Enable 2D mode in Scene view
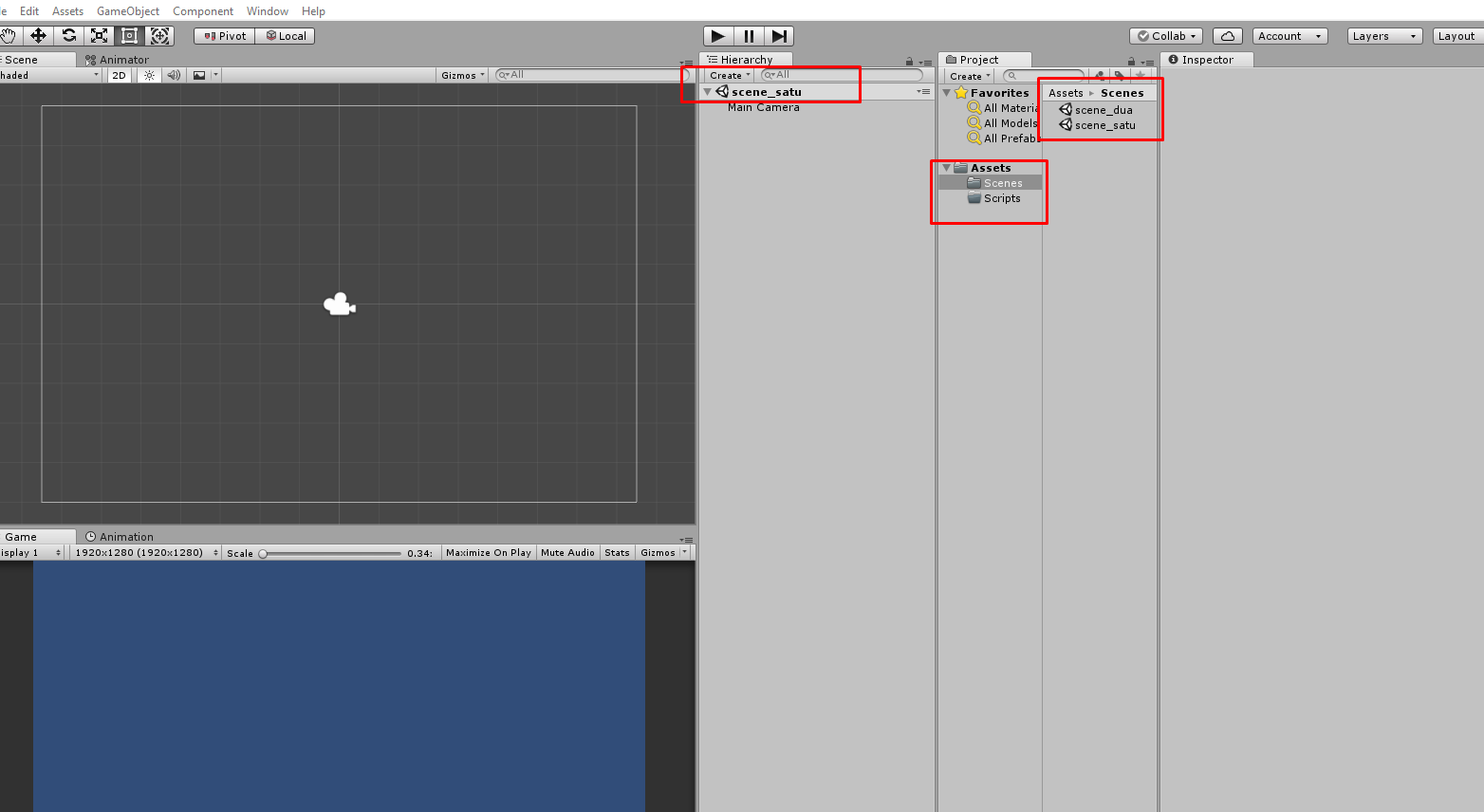The height and width of the screenshot is (812, 1484). tap(118, 75)
